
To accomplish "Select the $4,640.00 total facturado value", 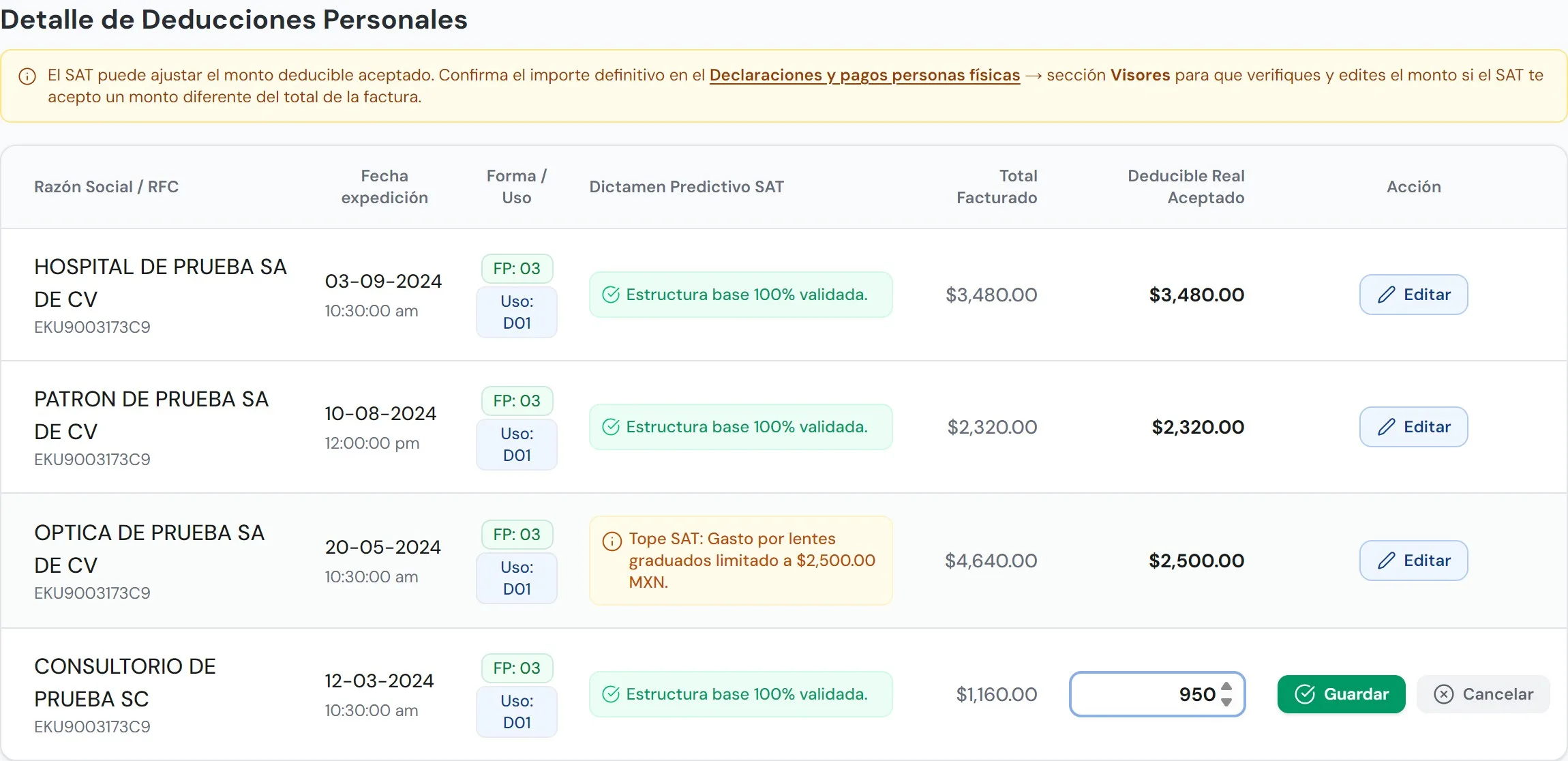I will [x=991, y=561].
